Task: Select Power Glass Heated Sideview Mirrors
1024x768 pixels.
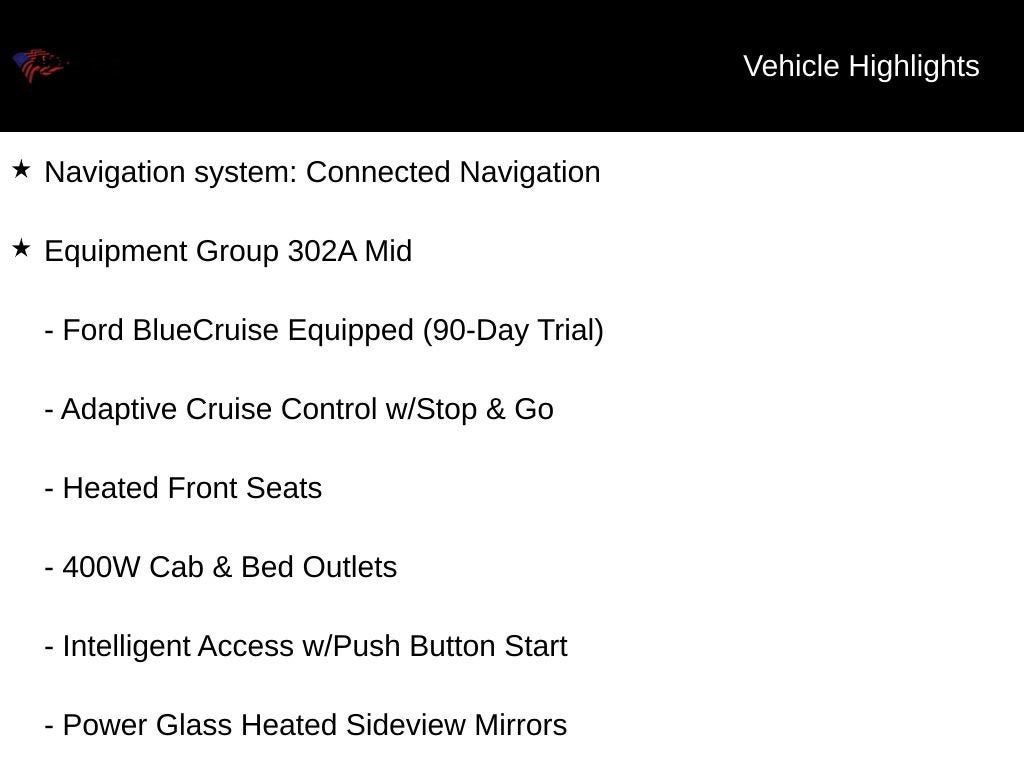Action: coord(306,725)
